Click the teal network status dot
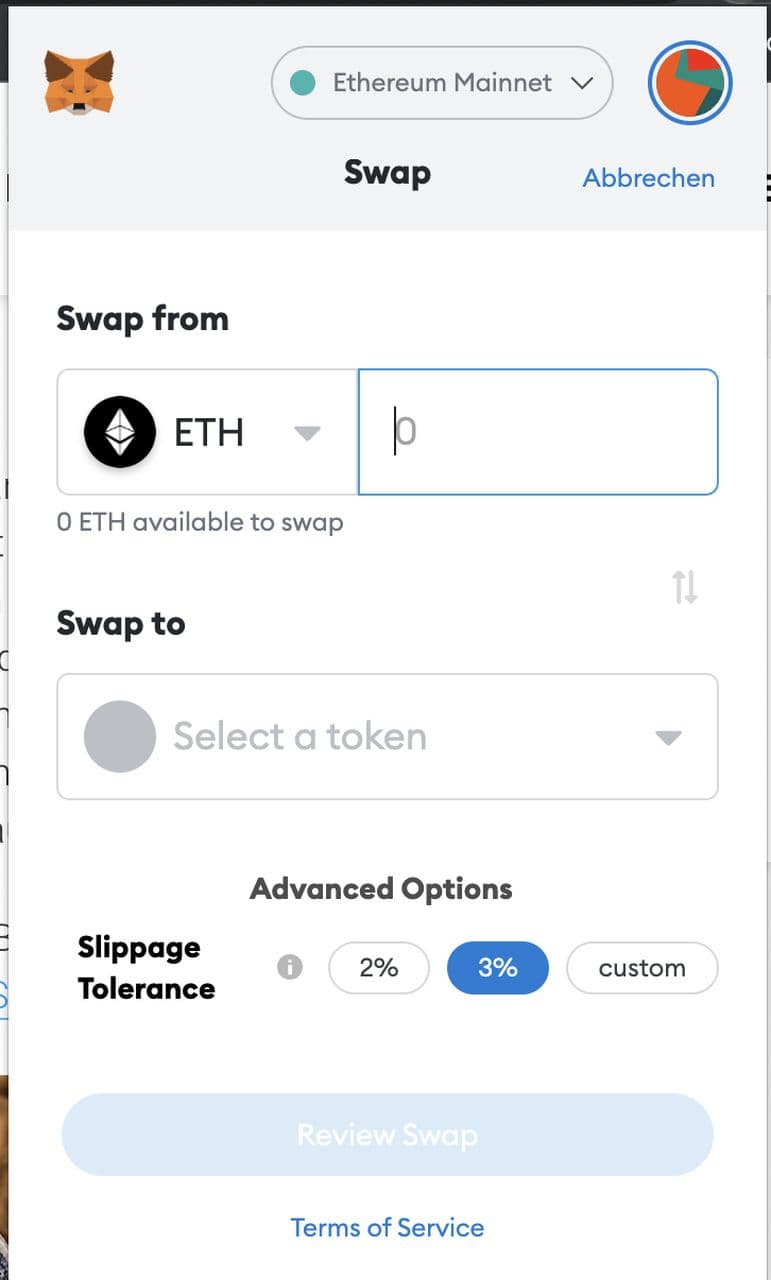This screenshot has height=1280, width=771. (302, 83)
